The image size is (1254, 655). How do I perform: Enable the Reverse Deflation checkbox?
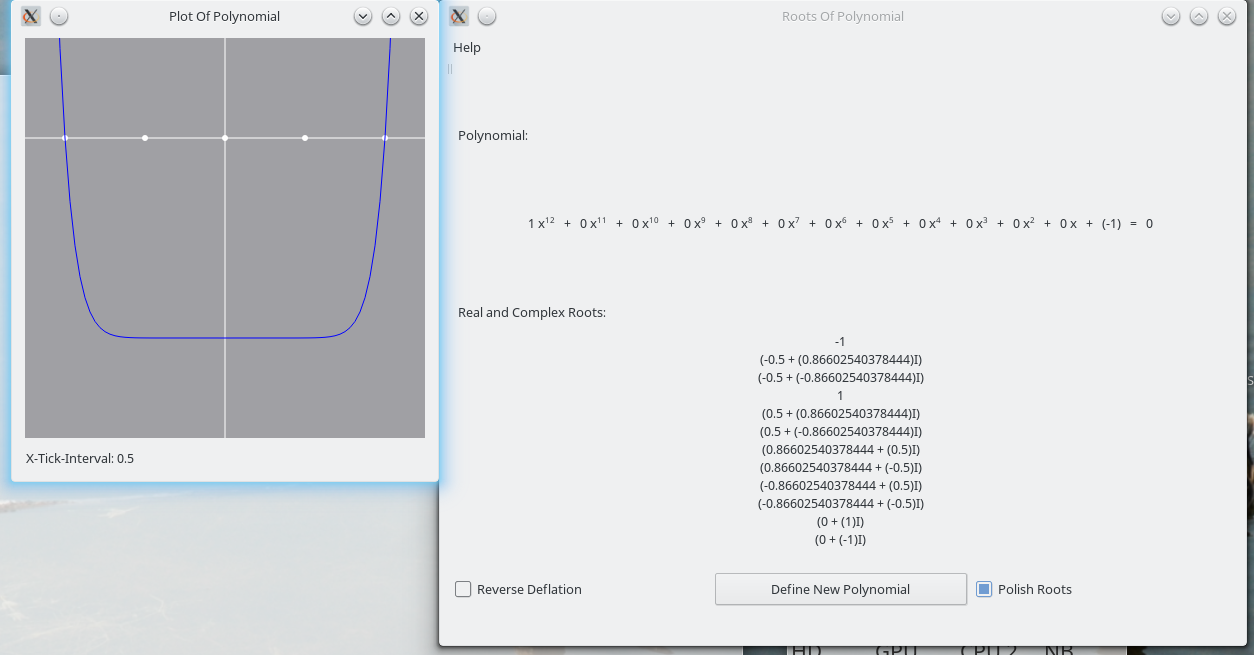pyautogui.click(x=463, y=589)
